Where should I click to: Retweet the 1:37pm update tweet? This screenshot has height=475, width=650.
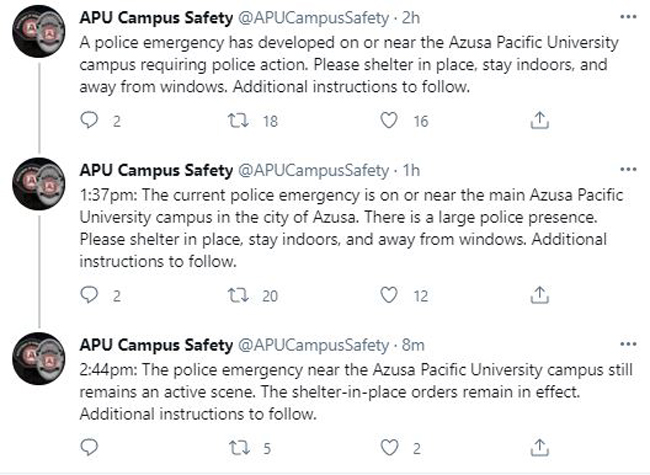(239, 296)
